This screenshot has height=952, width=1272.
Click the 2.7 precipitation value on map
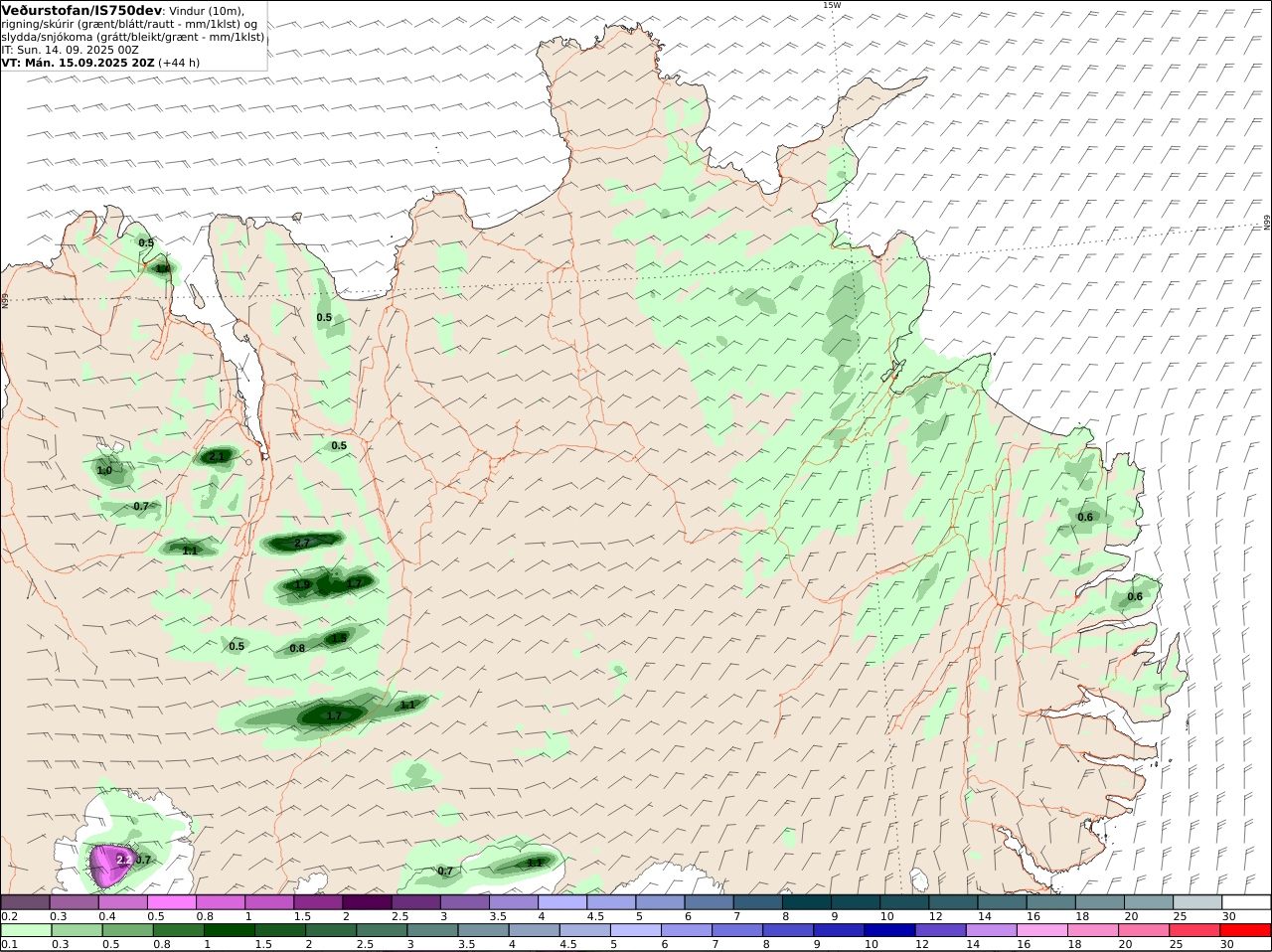point(302,543)
